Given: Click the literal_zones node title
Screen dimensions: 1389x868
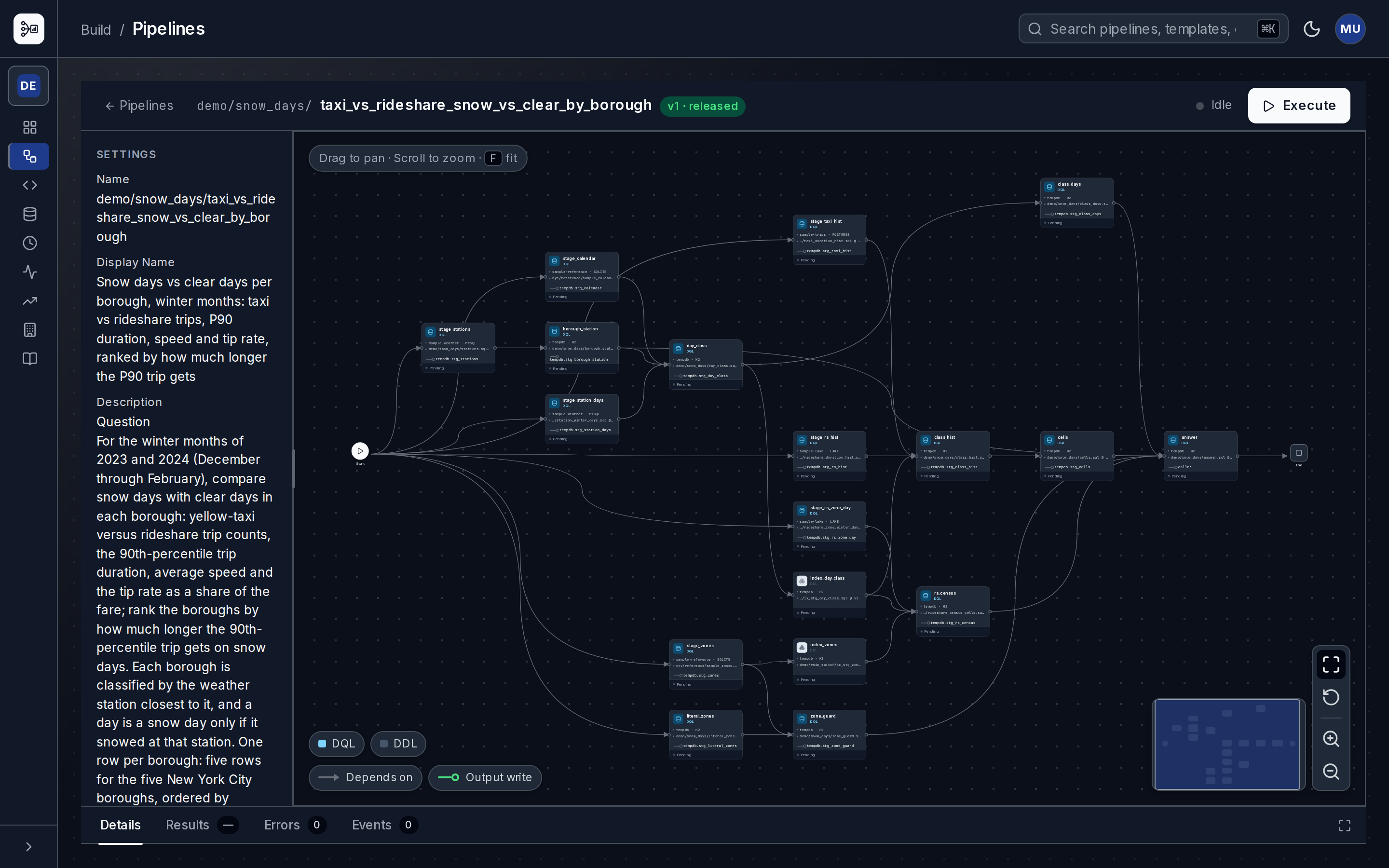Looking at the screenshot, I should pyautogui.click(x=700, y=716).
